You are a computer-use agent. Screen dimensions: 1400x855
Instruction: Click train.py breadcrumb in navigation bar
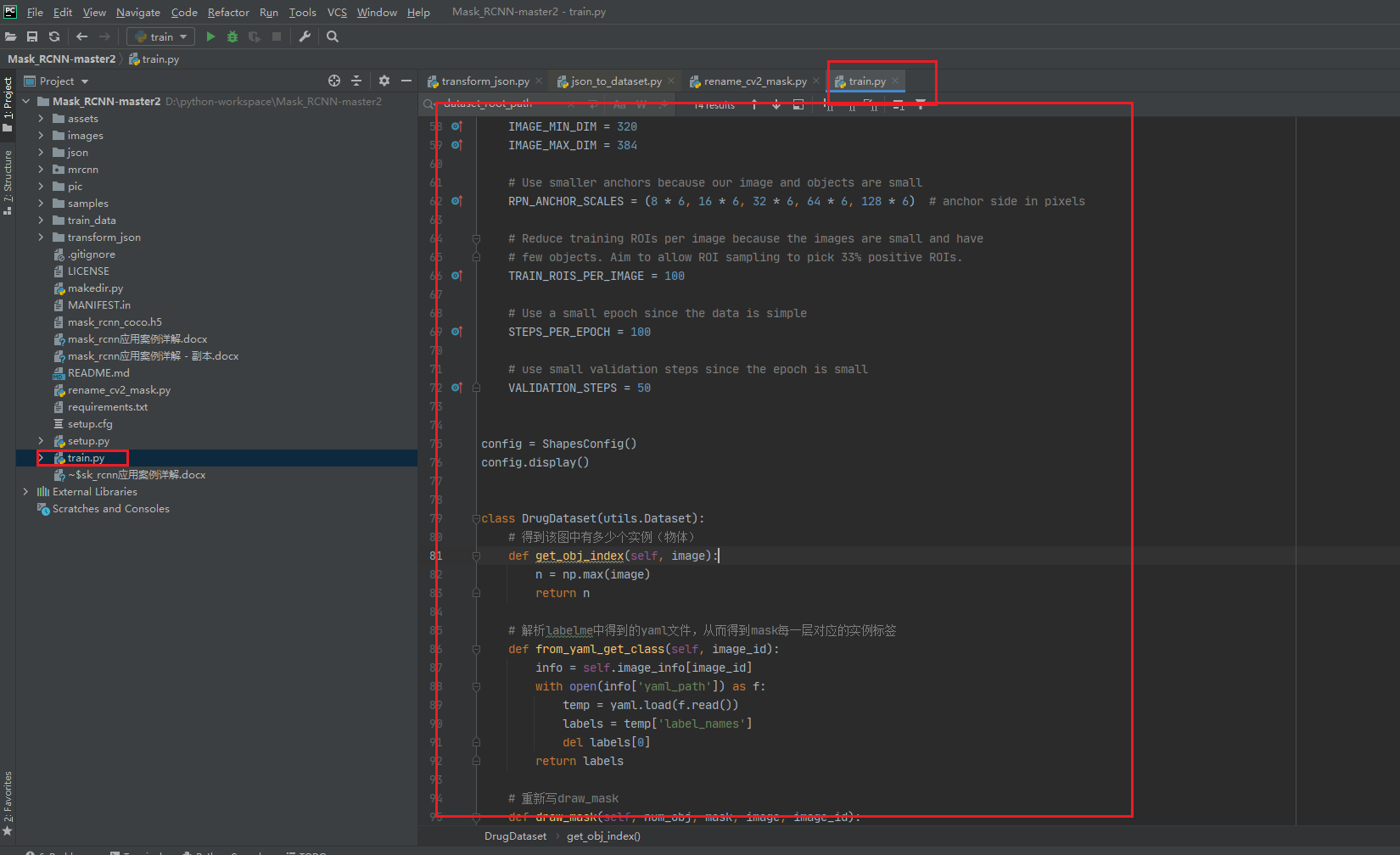tap(154, 59)
